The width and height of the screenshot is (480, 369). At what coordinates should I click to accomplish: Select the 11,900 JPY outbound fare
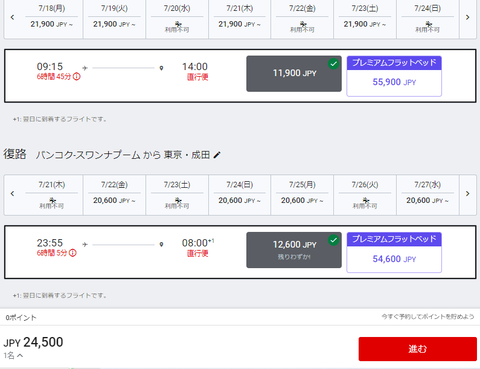click(x=294, y=73)
